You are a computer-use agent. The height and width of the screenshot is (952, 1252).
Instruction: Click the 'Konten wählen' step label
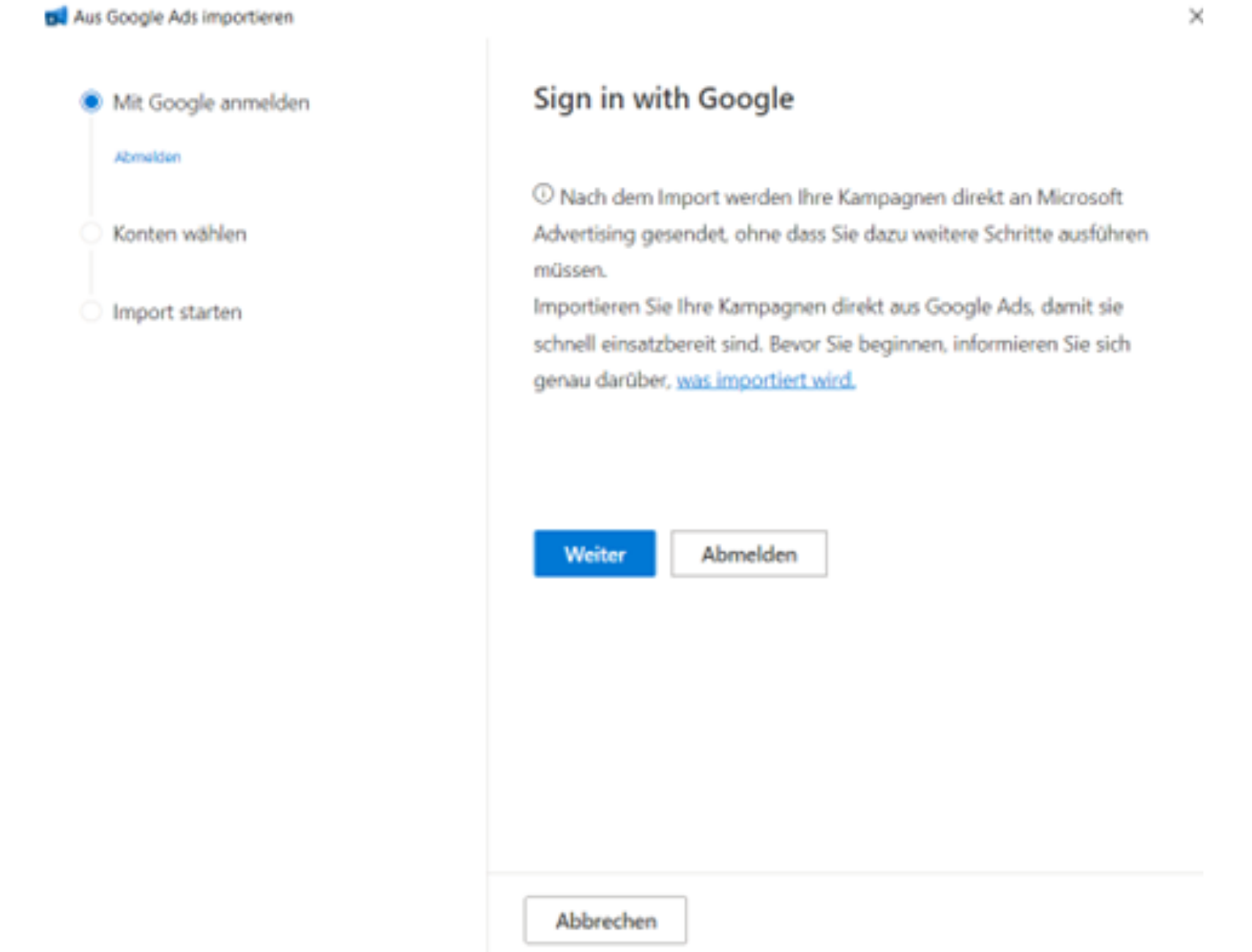point(179,234)
